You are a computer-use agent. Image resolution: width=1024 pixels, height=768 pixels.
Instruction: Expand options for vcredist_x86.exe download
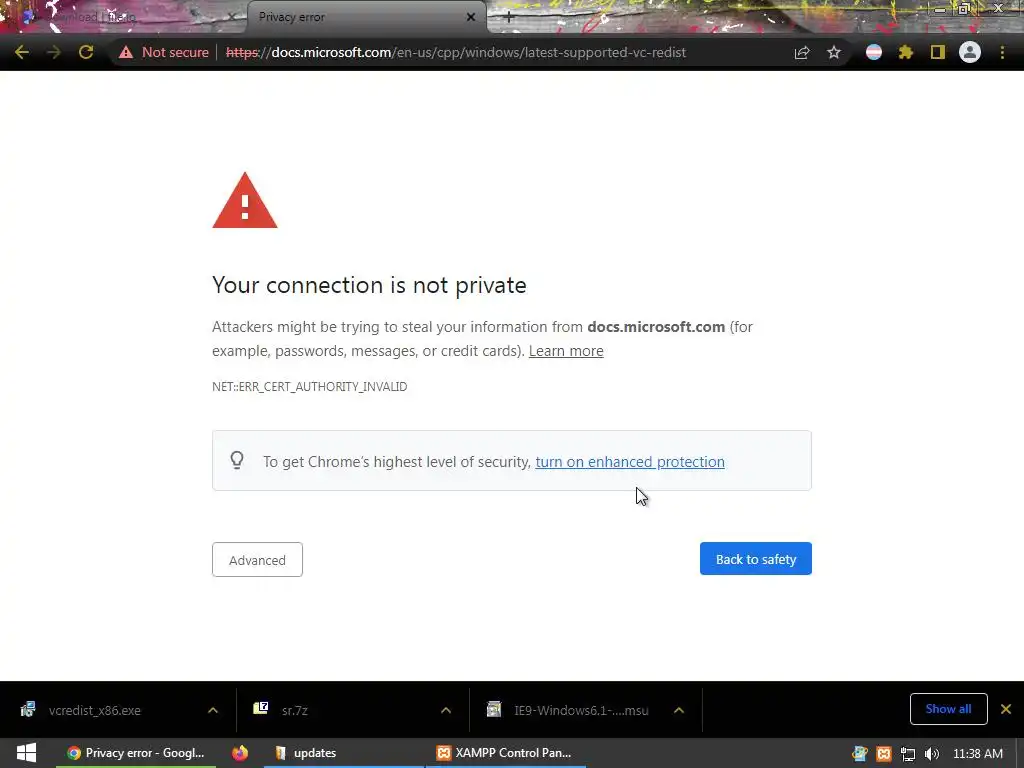pos(213,710)
